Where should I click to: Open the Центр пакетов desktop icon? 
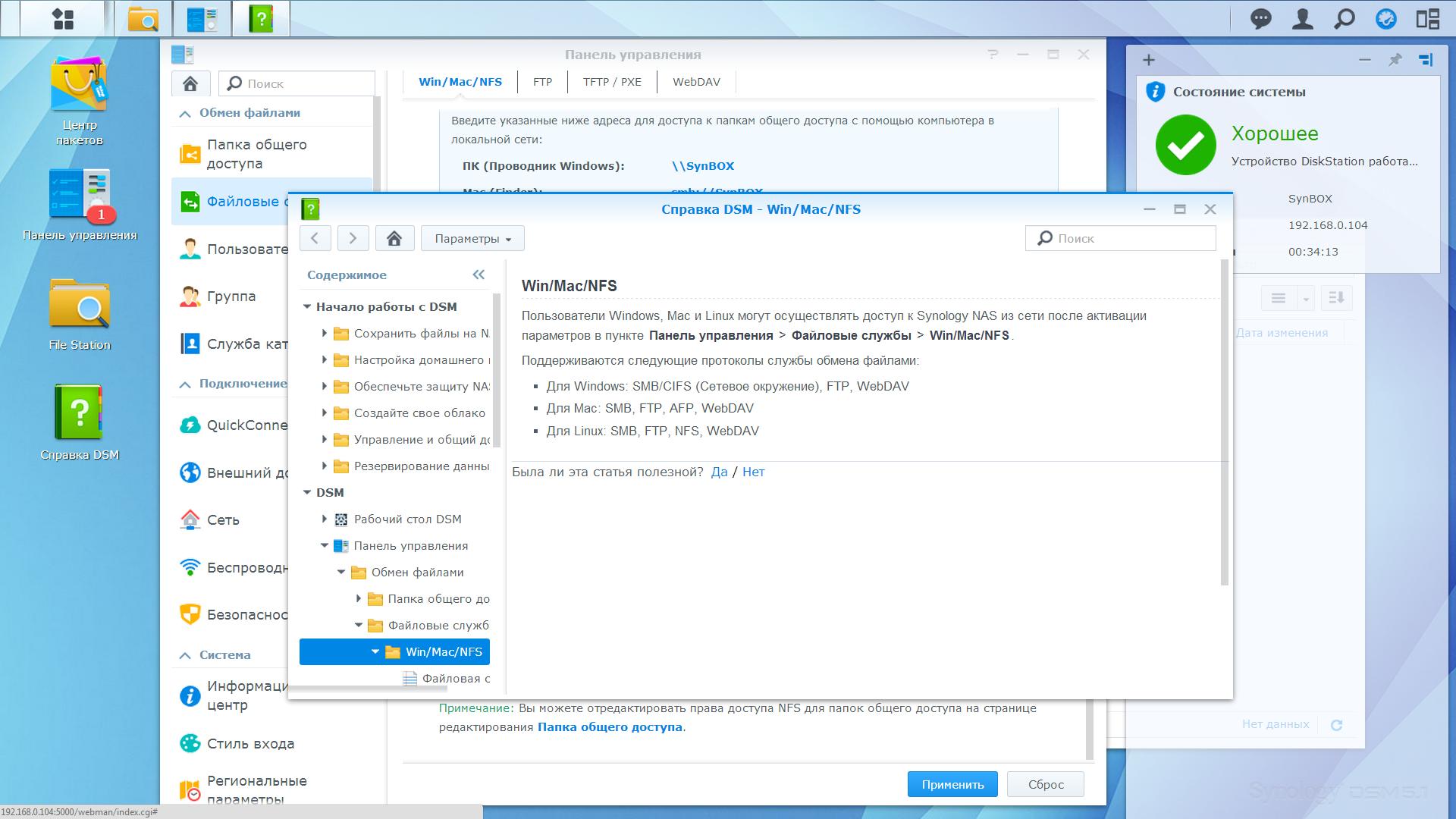(79, 101)
